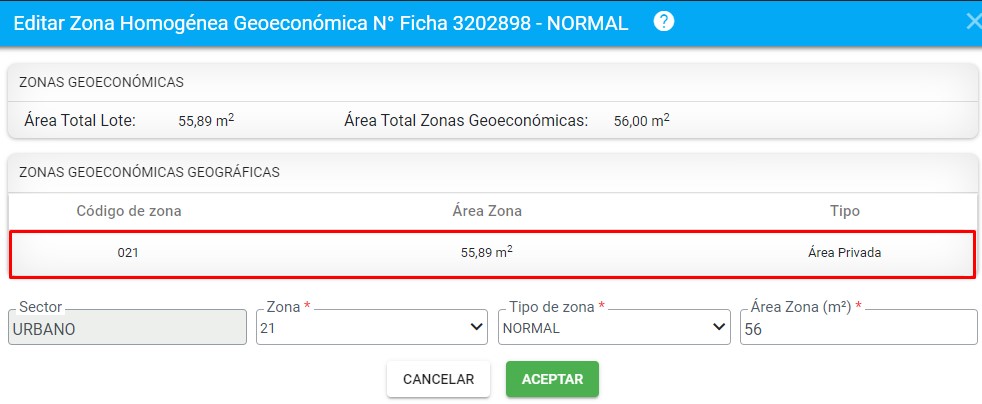Viewport: 982px width, 404px height.
Task: Click the CANCELAR button
Action: click(438, 379)
